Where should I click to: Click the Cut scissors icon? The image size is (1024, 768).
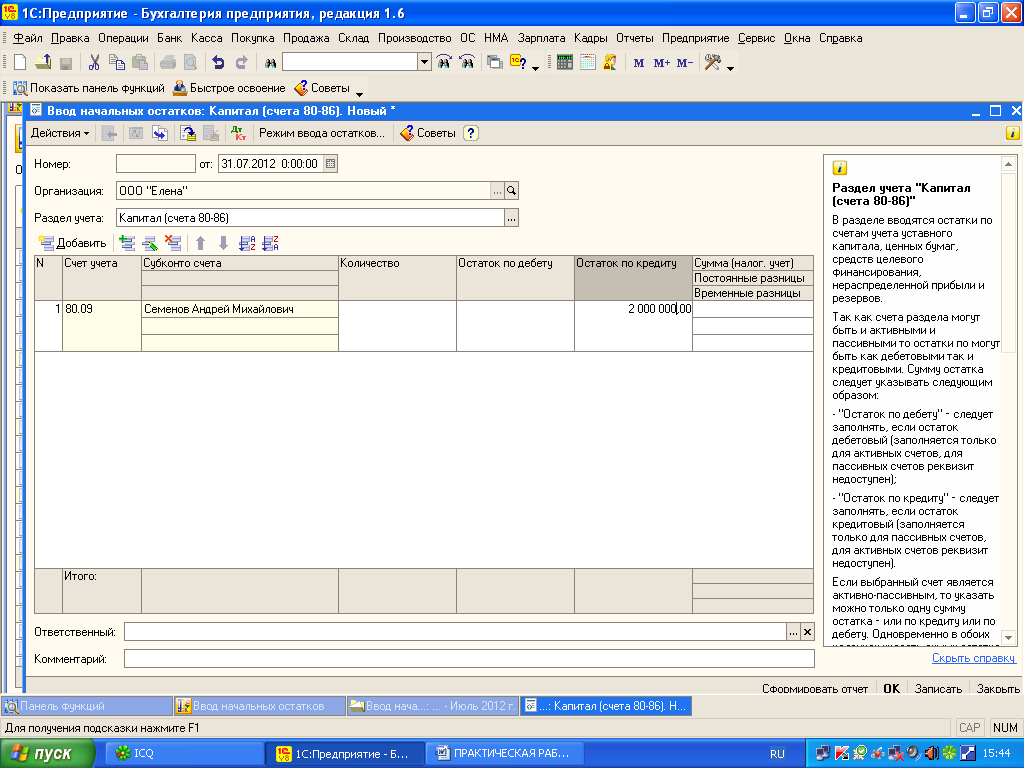[94, 63]
